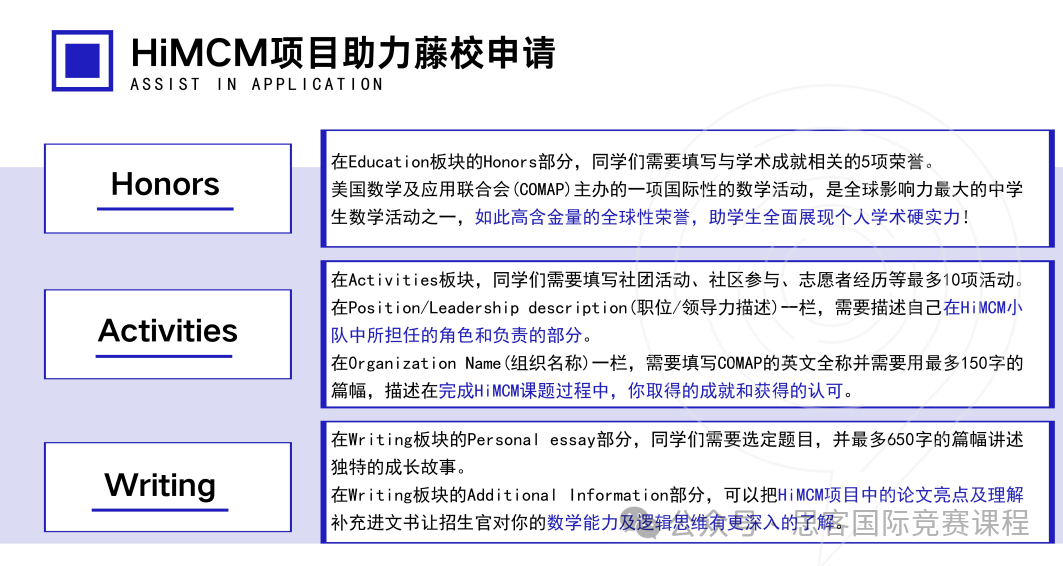Image resolution: width=1063 pixels, height=566 pixels.
Task: Click the ASSIST IN APPLICATION subtitle
Action: [256, 85]
